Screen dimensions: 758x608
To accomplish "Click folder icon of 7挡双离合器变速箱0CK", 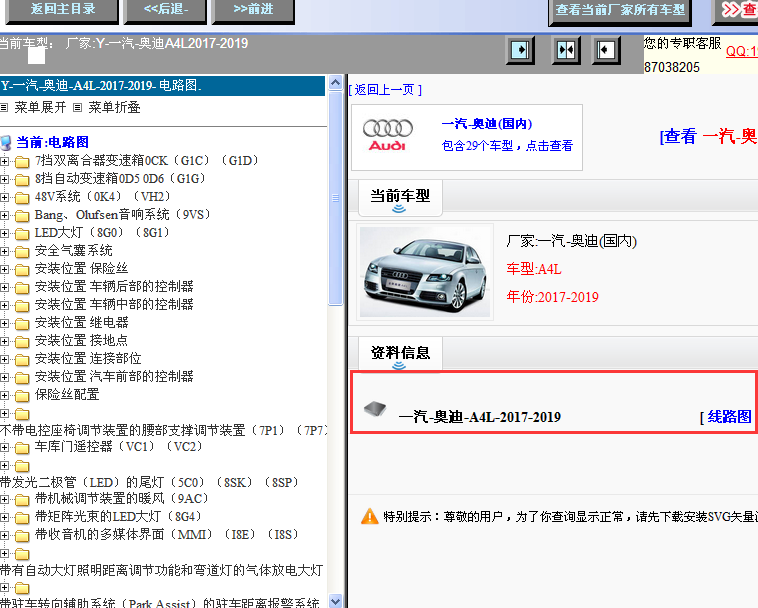I will click(22, 161).
